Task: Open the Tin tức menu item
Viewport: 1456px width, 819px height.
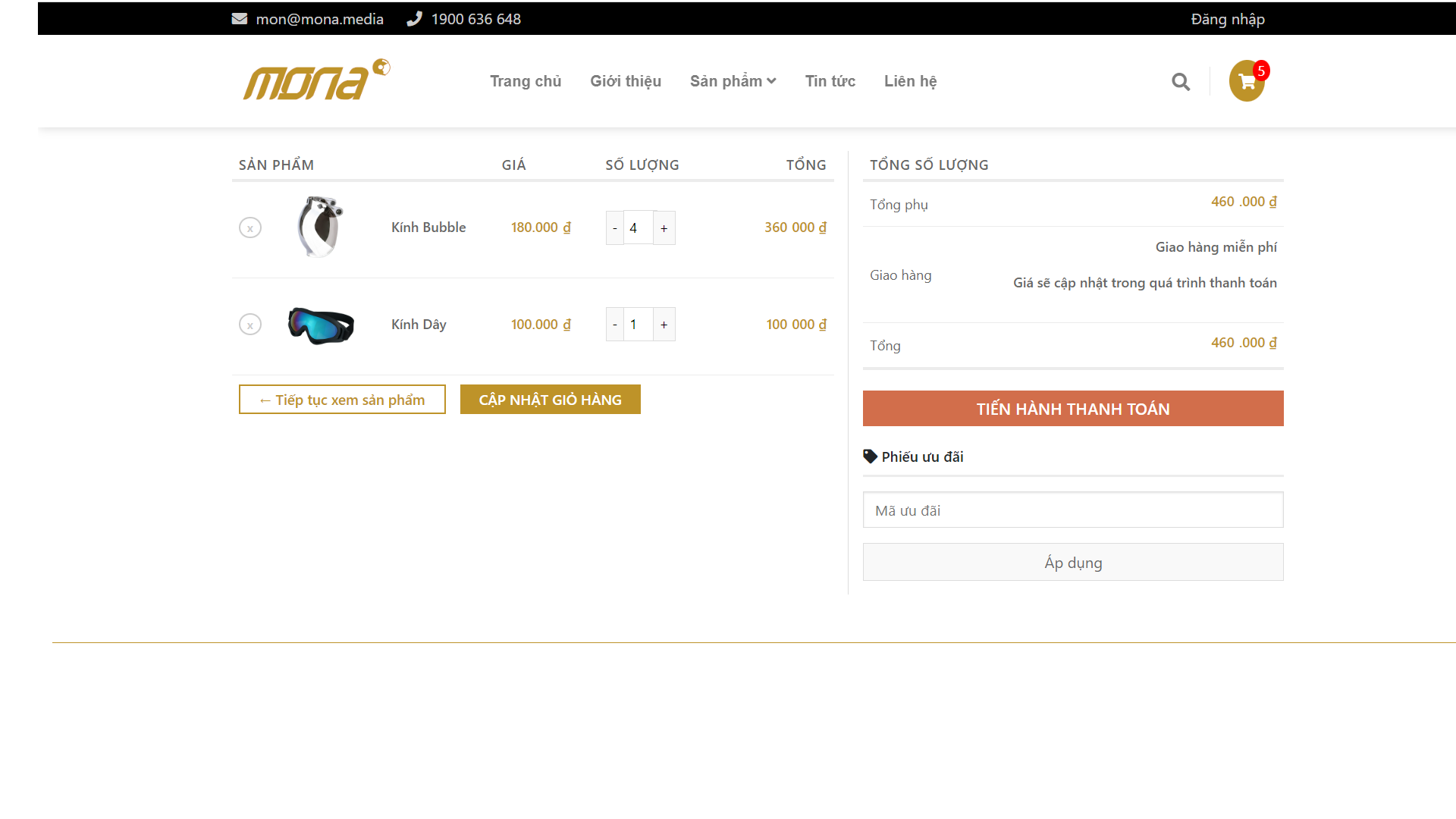Action: (x=830, y=81)
